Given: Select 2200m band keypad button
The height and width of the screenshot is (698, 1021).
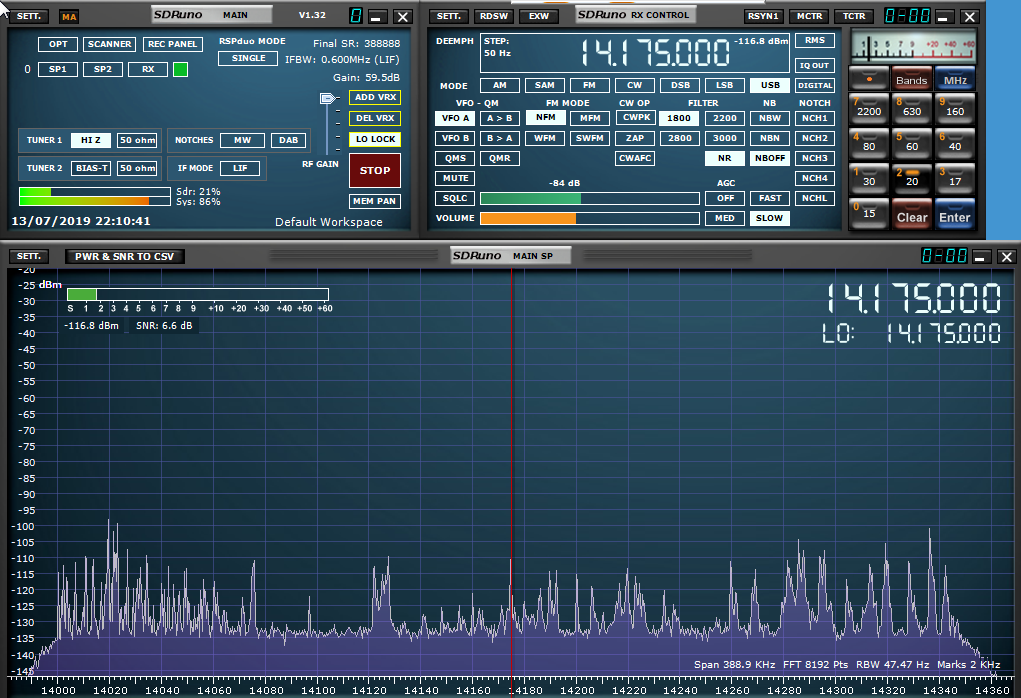Looking at the screenshot, I should (869, 109).
